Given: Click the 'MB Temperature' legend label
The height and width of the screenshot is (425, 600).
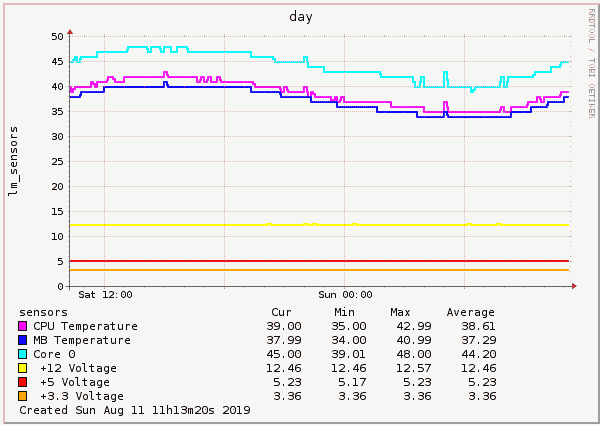Looking at the screenshot, I should [82, 340].
